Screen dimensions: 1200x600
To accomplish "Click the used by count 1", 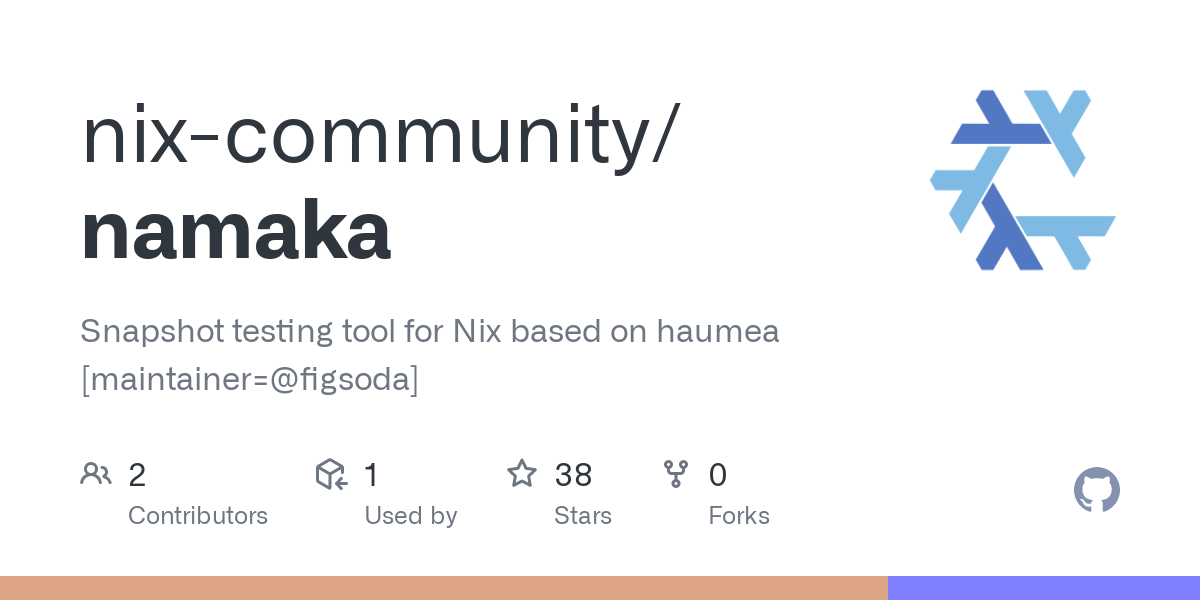I will click(371, 475).
